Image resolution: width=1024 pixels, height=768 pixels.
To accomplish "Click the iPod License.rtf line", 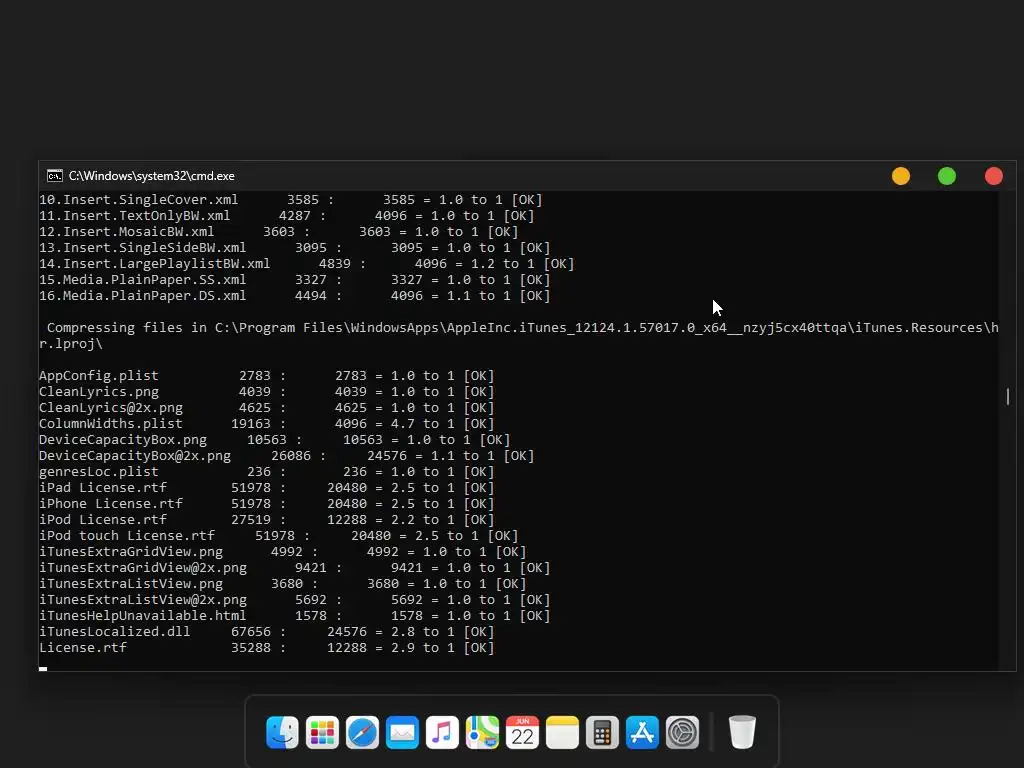I will (x=266, y=520).
